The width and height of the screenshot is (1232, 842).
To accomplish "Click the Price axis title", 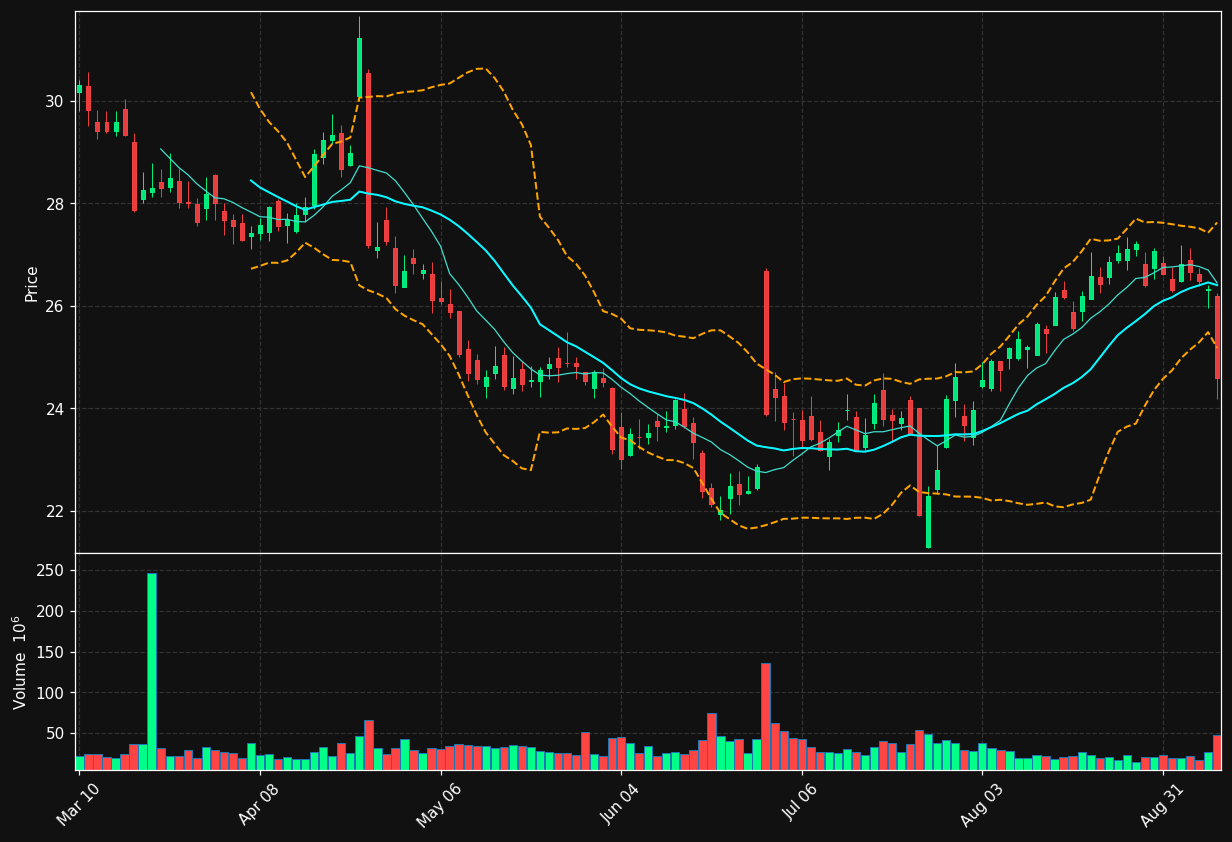I will [x=32, y=284].
